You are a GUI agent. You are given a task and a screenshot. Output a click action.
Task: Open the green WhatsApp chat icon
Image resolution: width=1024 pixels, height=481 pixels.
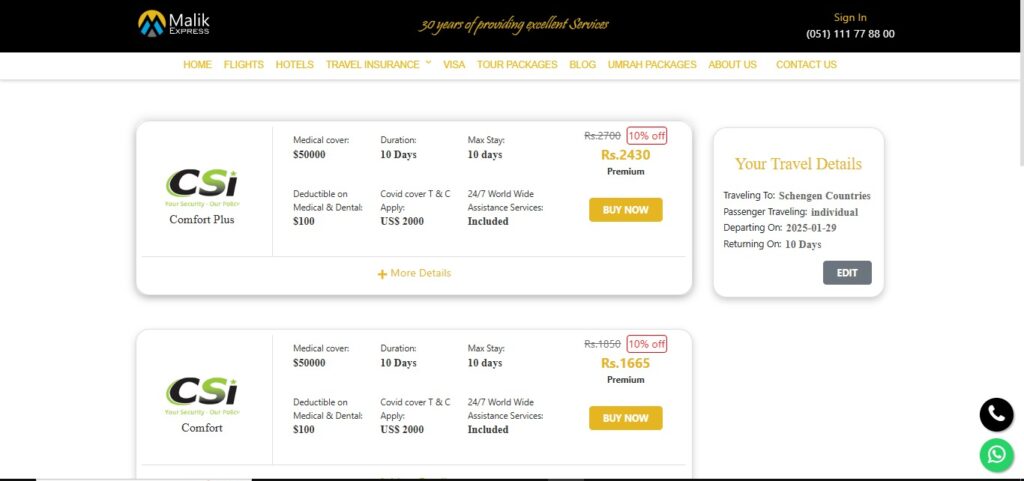[996, 456]
